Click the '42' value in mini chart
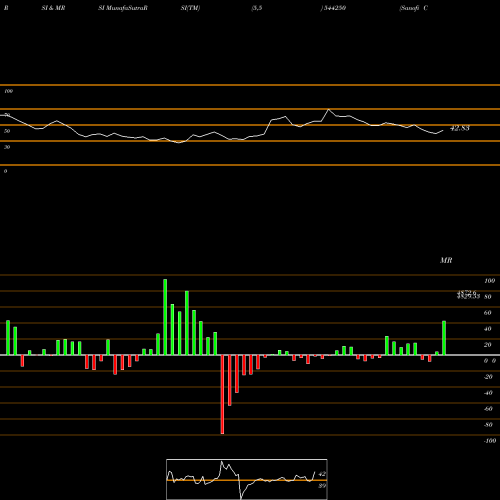 (322, 474)
